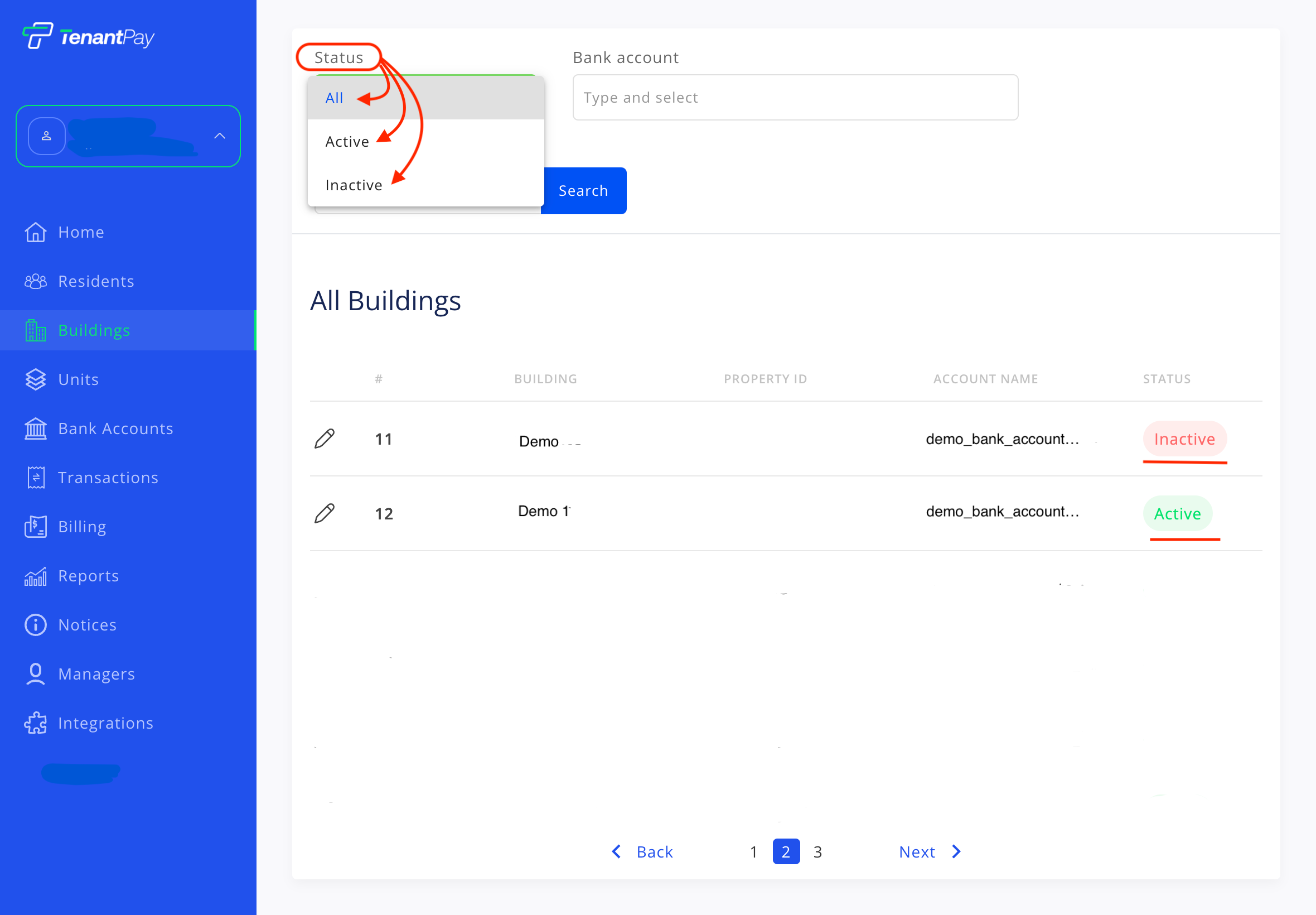Collapse the user account chevron
The height and width of the screenshot is (915, 1316).
220,136
